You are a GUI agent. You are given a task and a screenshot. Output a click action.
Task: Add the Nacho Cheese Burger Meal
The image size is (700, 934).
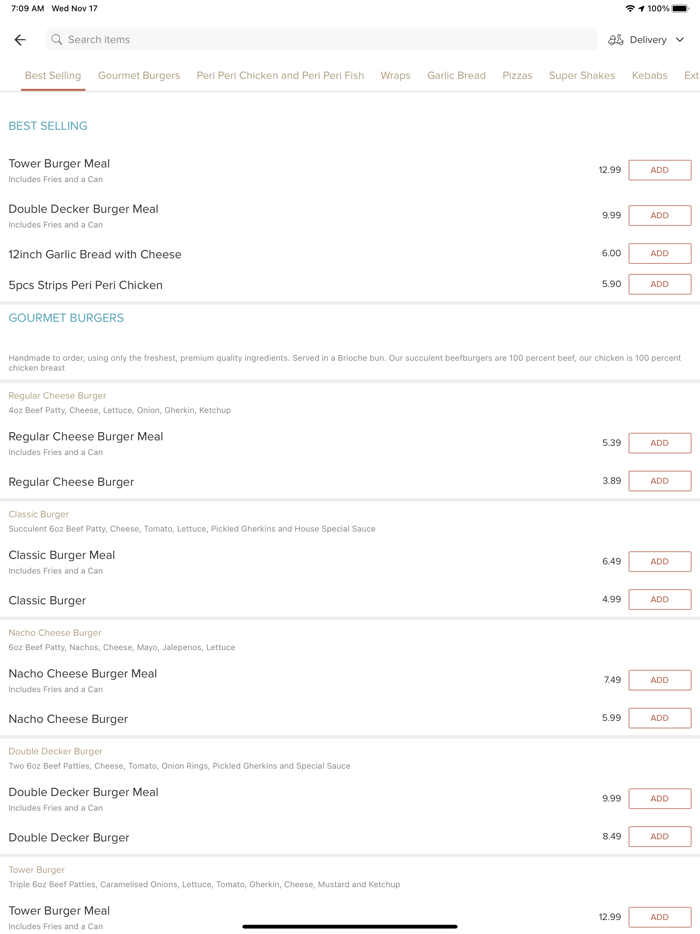click(x=659, y=680)
